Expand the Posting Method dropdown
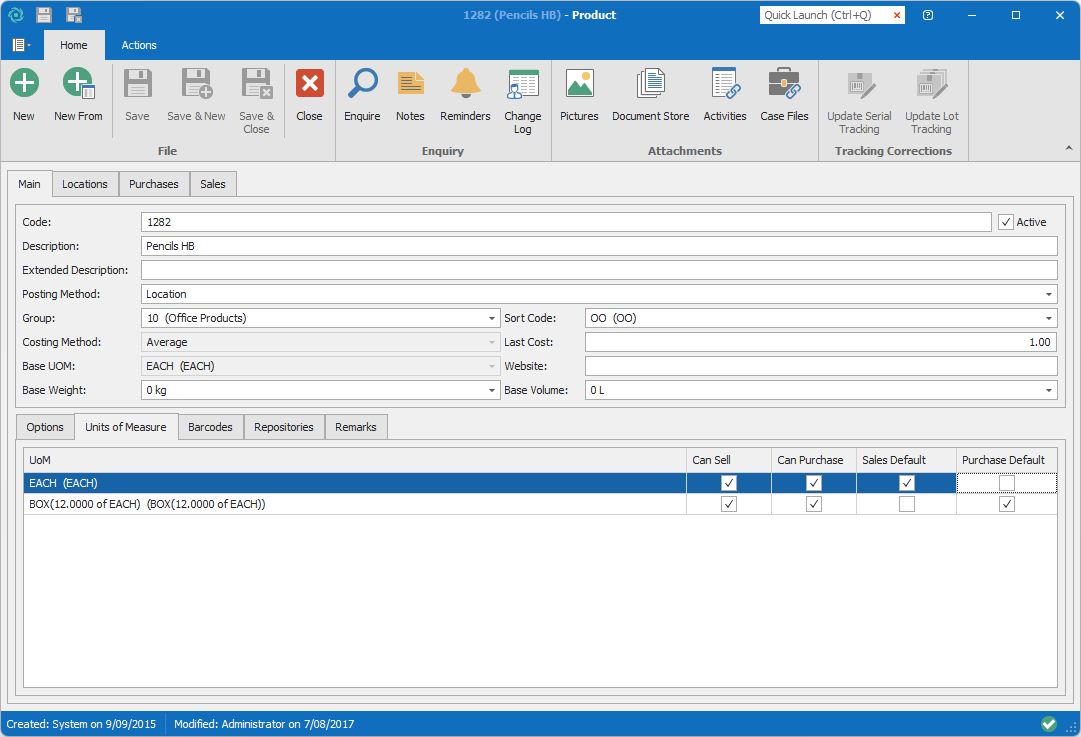The image size is (1081, 737). point(1049,295)
